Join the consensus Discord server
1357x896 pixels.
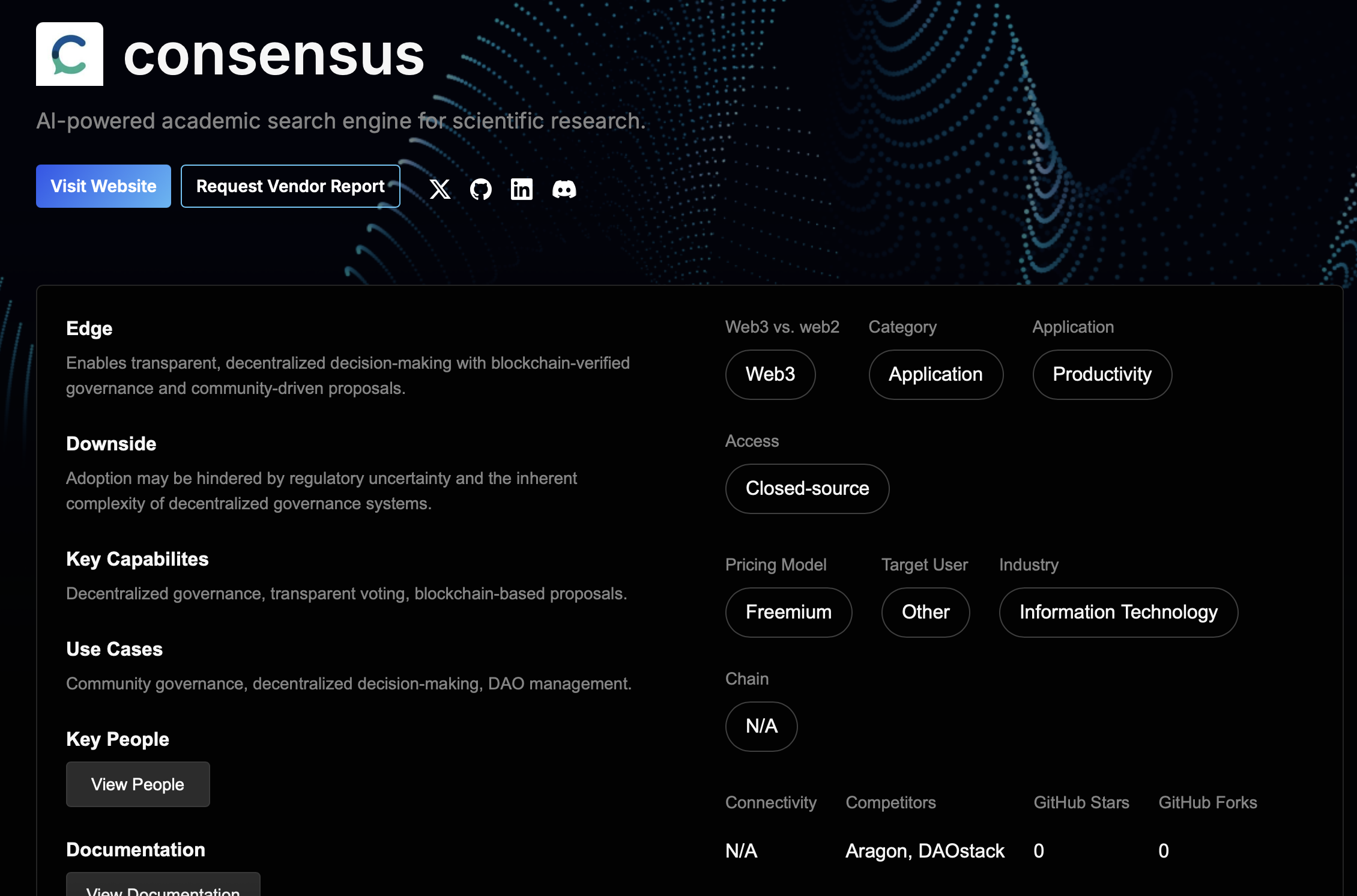tap(564, 189)
